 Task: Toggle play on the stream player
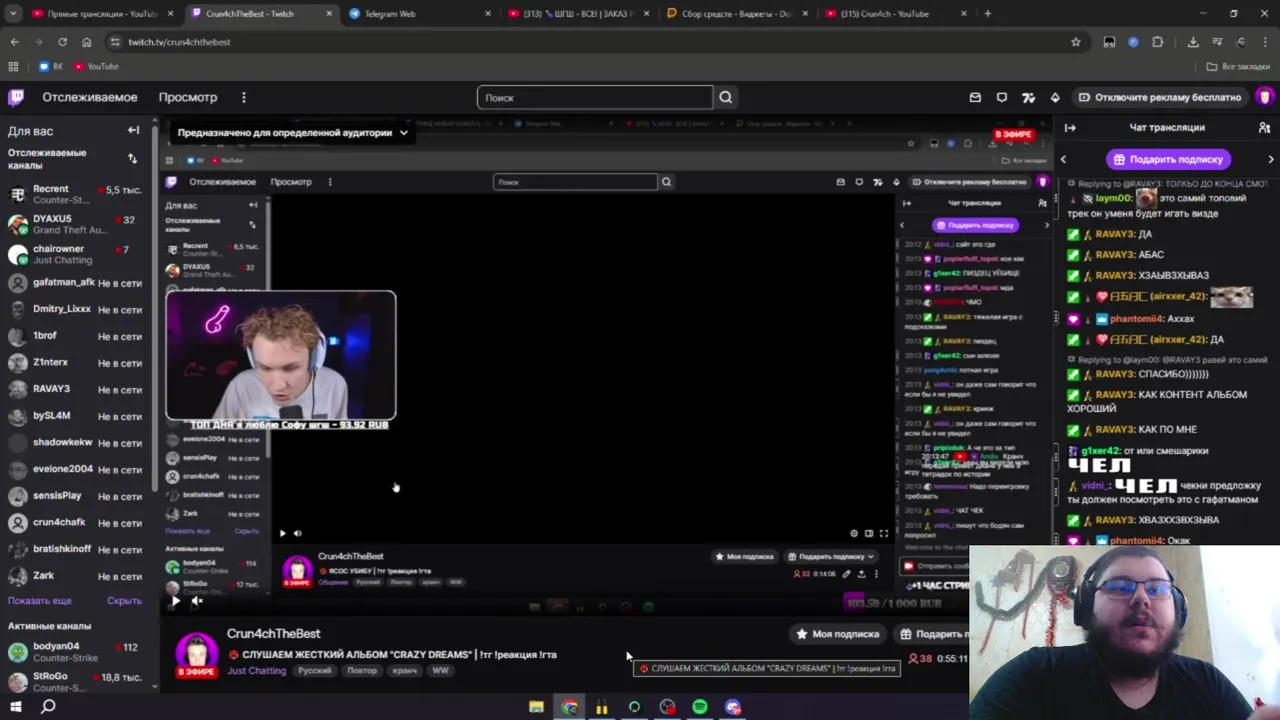175,601
